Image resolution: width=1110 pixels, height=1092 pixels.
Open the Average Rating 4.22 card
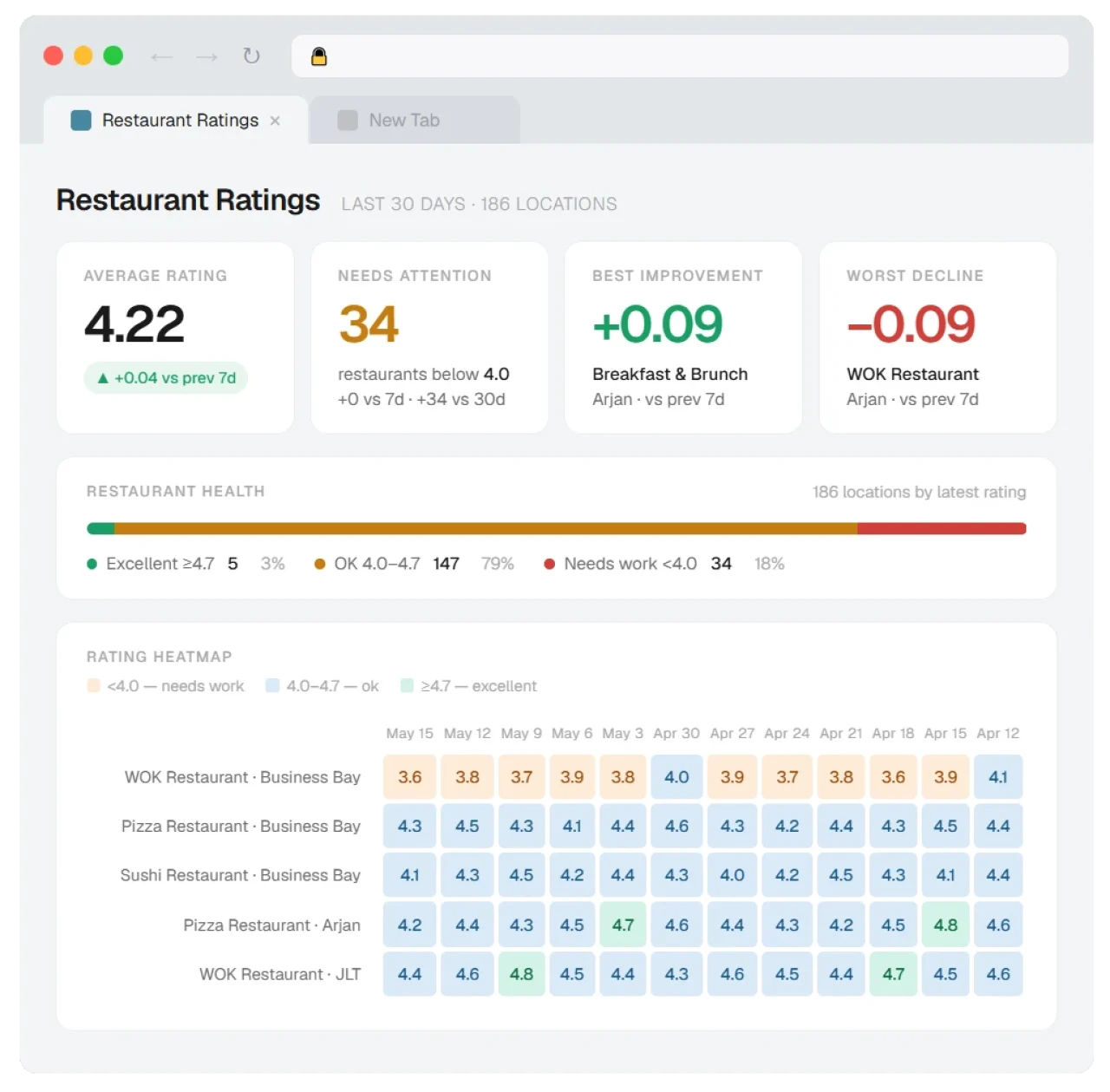click(x=175, y=337)
